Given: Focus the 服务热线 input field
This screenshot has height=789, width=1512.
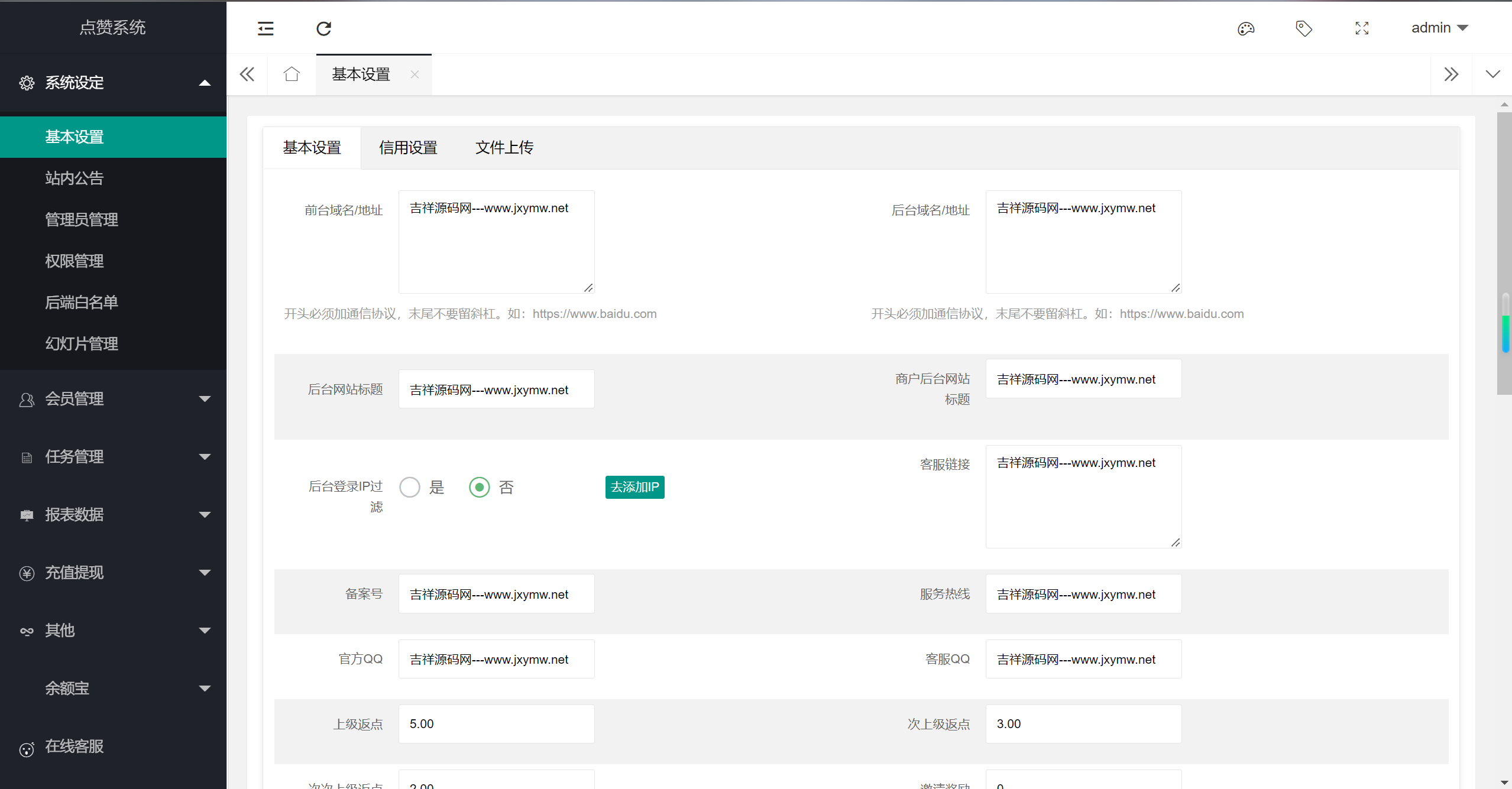Looking at the screenshot, I should [1083, 594].
